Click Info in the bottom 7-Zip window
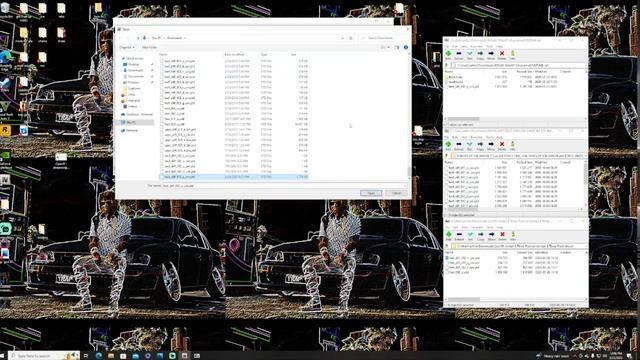Screen dimensions: 640x360 tap(513, 236)
